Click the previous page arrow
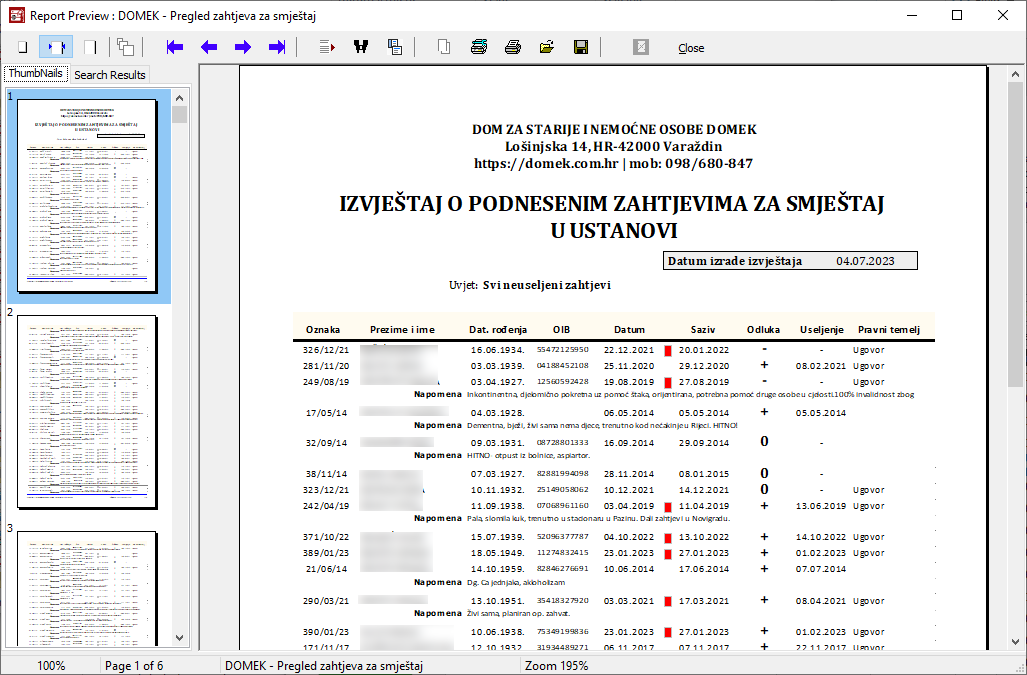This screenshot has width=1027, height=675. tap(209, 47)
